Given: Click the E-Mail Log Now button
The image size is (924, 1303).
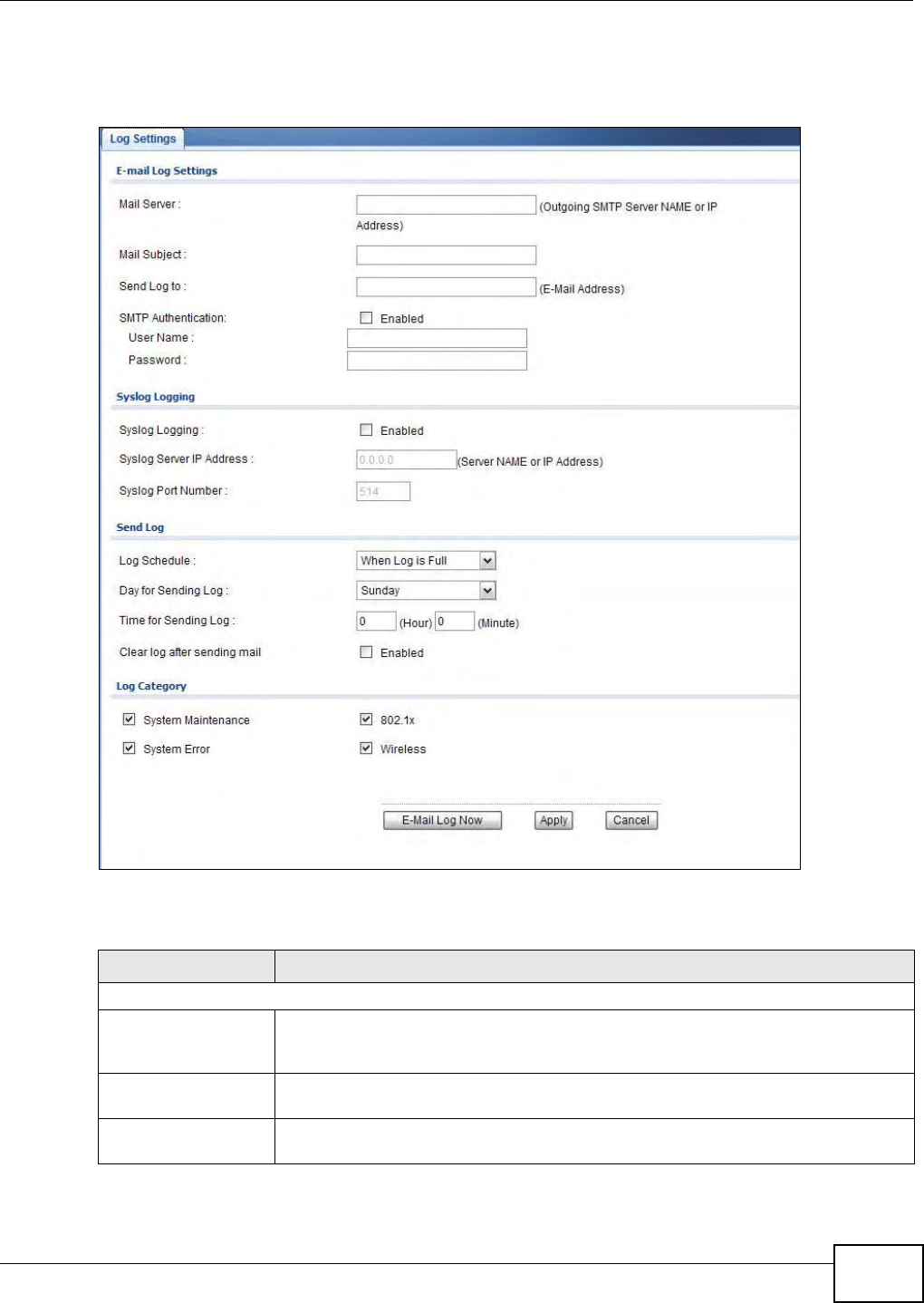Looking at the screenshot, I should click(442, 820).
